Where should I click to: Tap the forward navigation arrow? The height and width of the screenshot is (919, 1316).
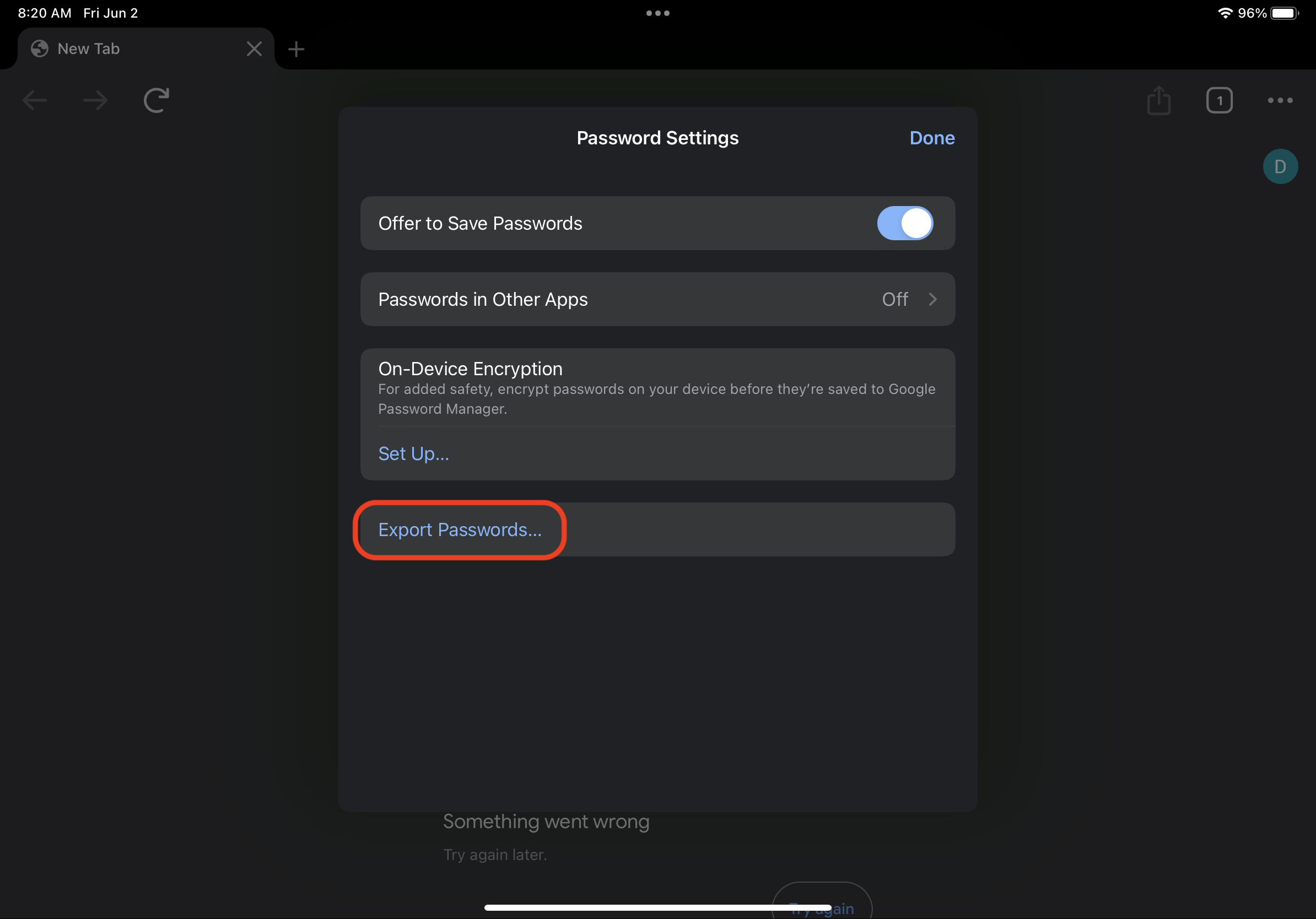95,100
